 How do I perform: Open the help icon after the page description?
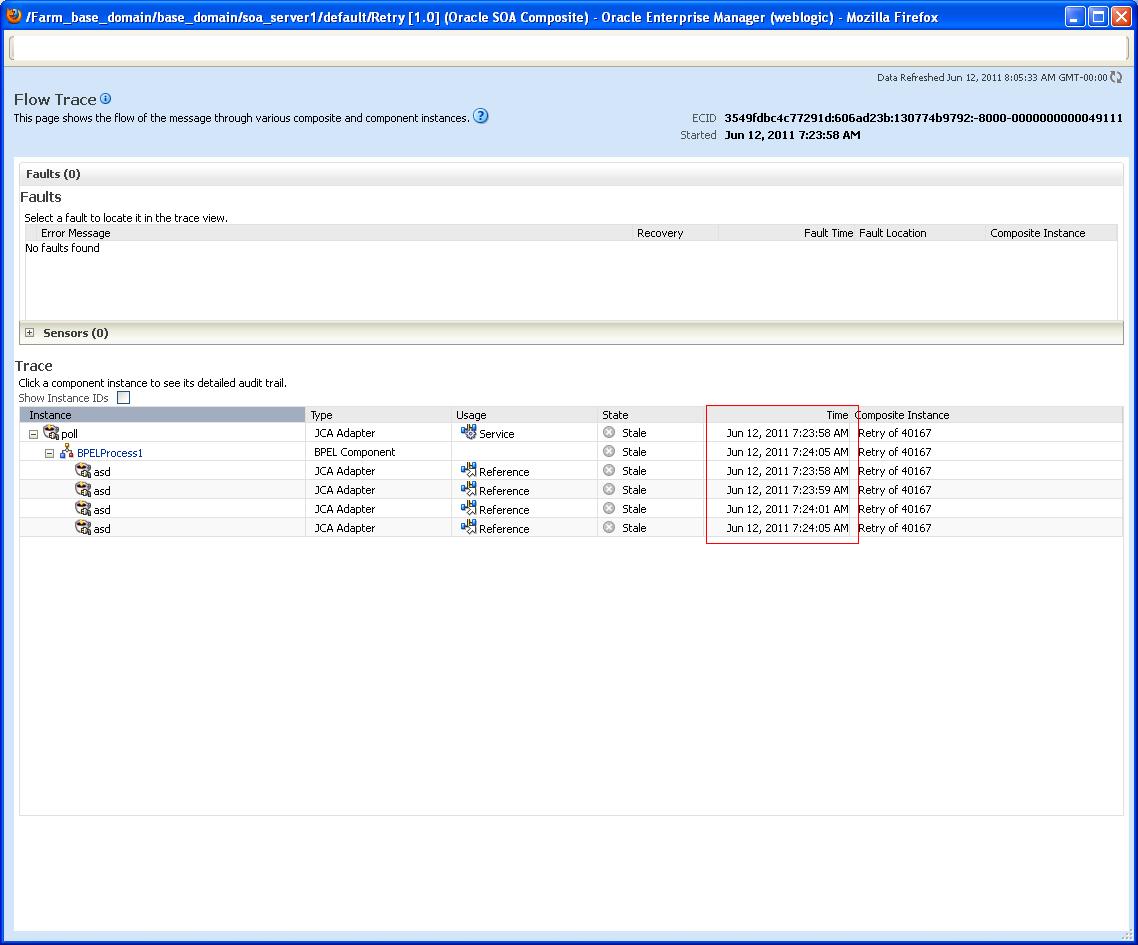480,116
